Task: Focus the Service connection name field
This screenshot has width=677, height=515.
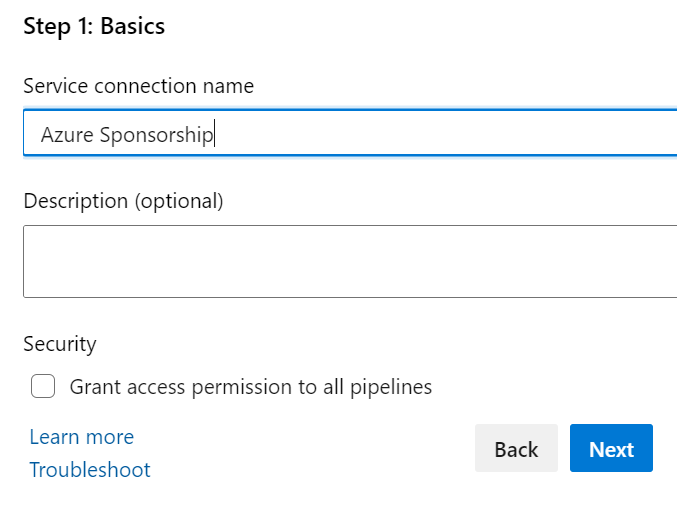Action: coord(350,133)
